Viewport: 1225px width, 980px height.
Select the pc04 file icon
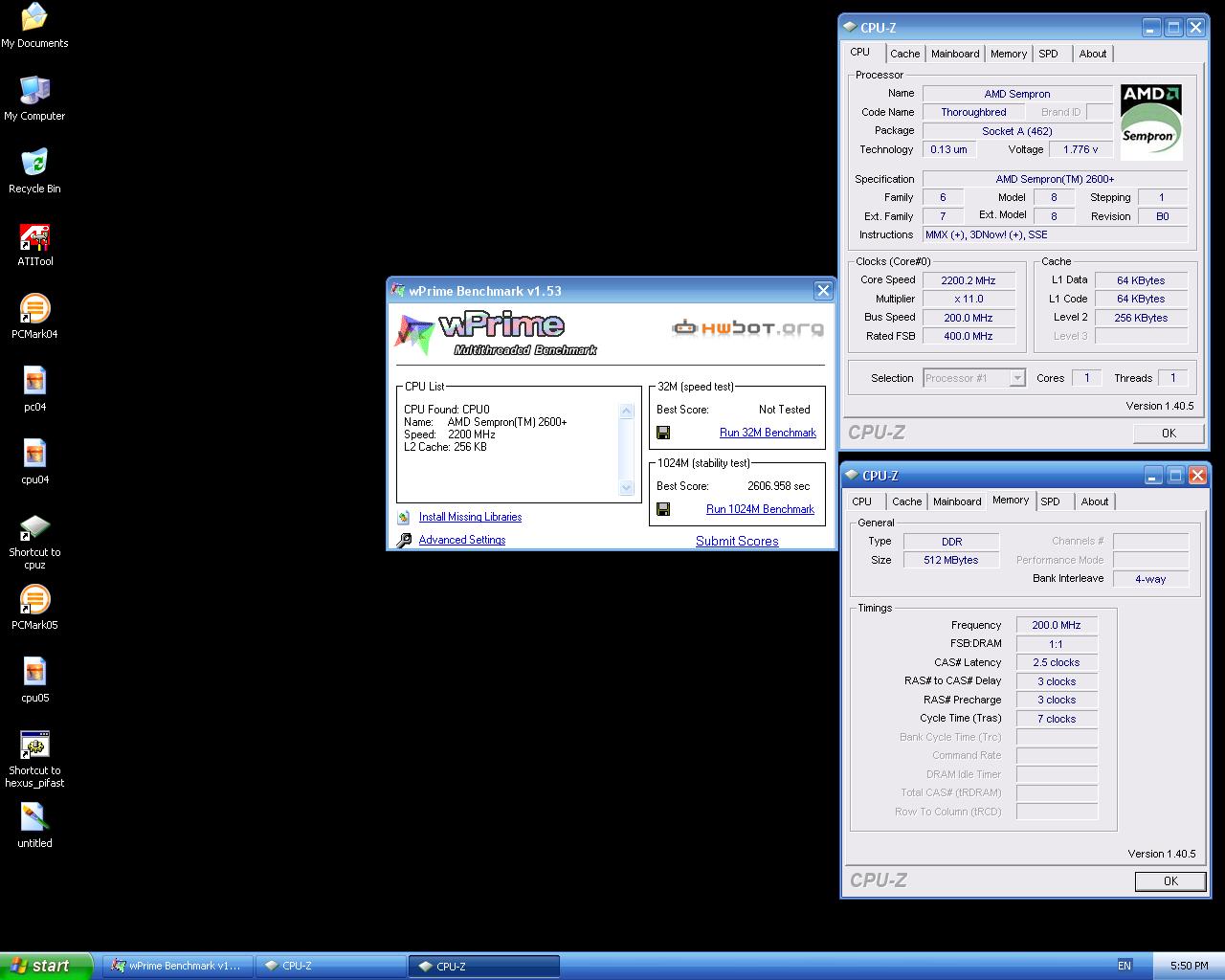click(34, 381)
